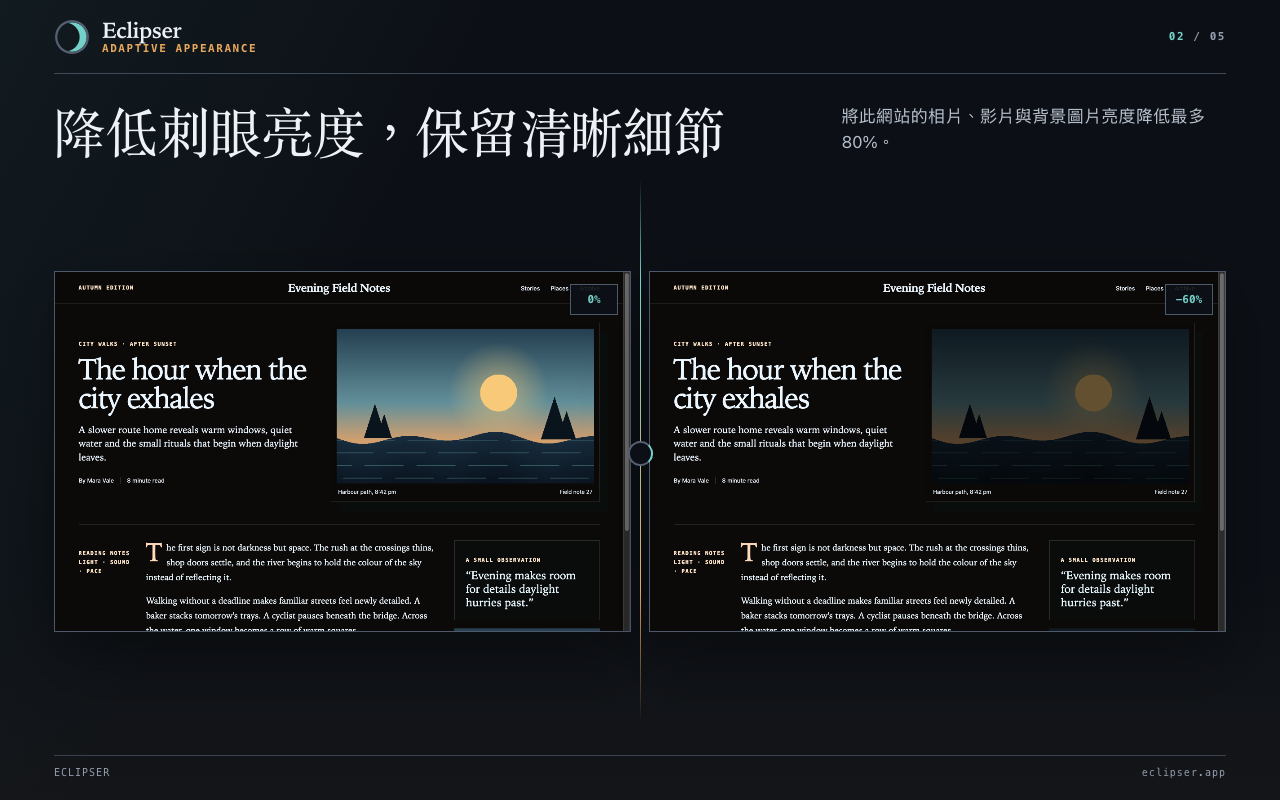
Task: Click "READING NOTES" in the 0% preview
Action: (x=102, y=553)
